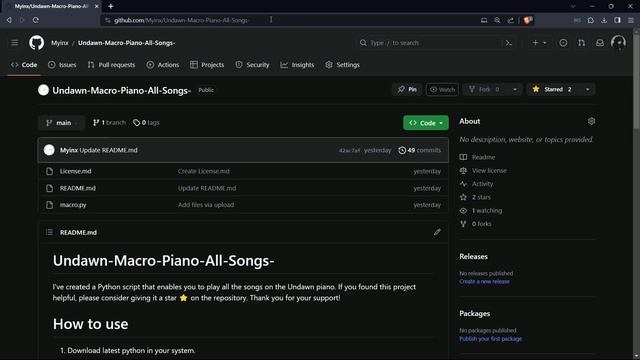
Task: Open the README outline list icon
Action: coord(49,232)
